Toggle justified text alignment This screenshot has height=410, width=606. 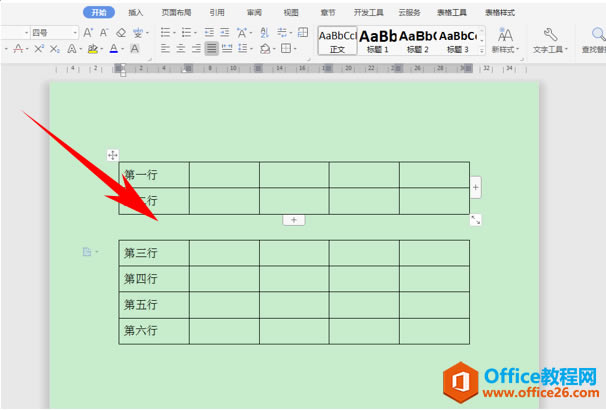[212, 49]
